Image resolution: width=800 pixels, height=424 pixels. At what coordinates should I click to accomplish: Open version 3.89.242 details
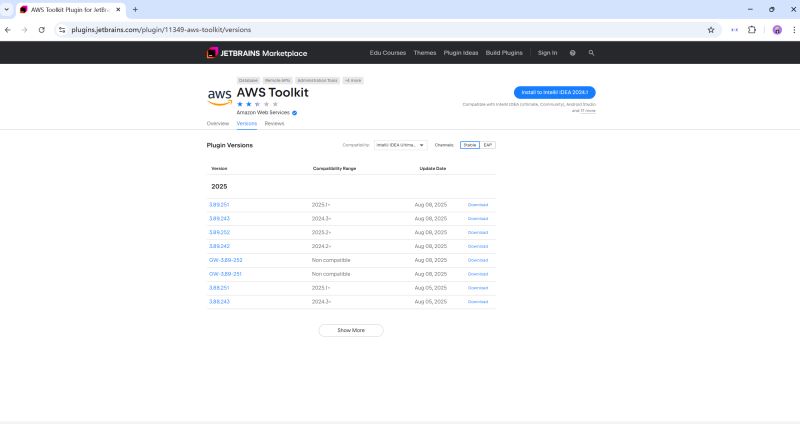tap(219, 246)
